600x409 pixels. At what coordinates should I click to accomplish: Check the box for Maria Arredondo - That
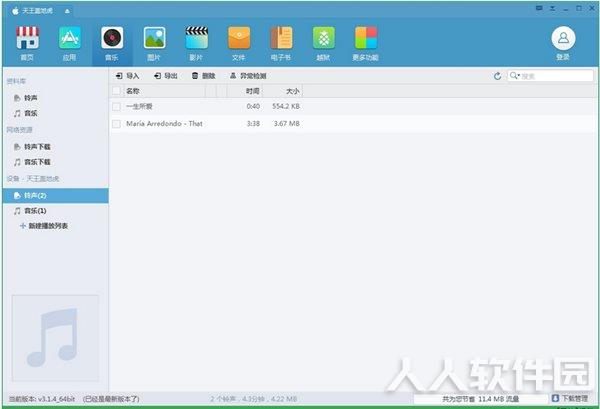[116, 124]
